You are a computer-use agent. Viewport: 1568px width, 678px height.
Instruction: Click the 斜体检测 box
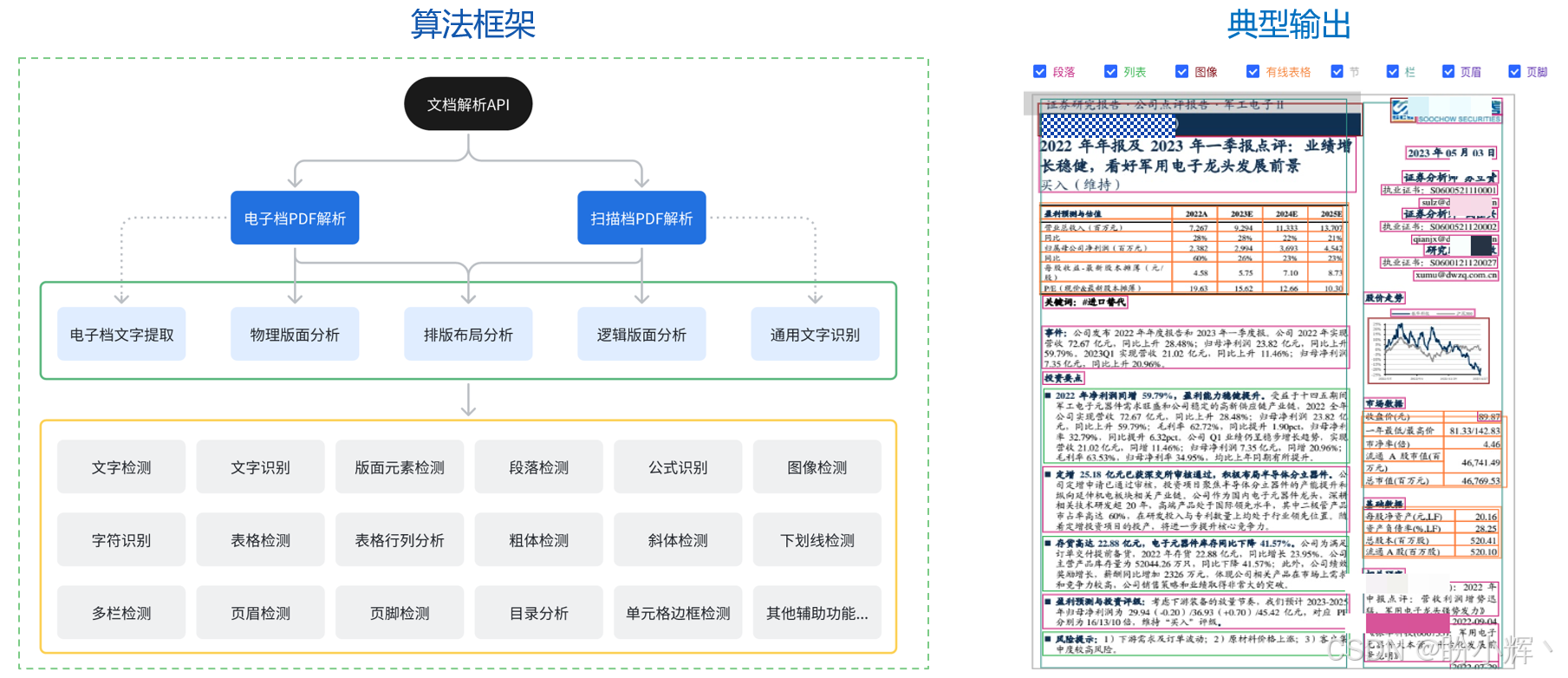pos(678,539)
